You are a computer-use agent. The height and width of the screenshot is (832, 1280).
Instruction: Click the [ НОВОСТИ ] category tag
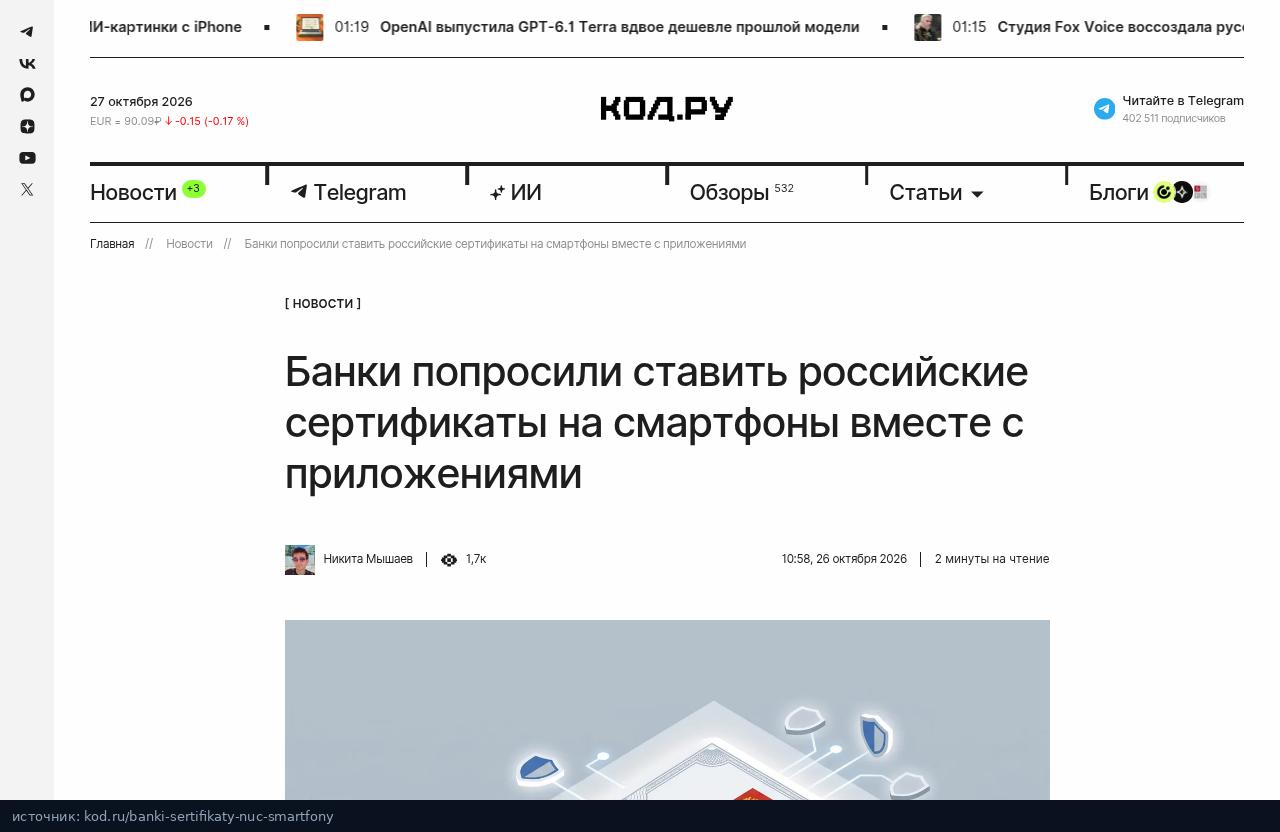coord(323,304)
